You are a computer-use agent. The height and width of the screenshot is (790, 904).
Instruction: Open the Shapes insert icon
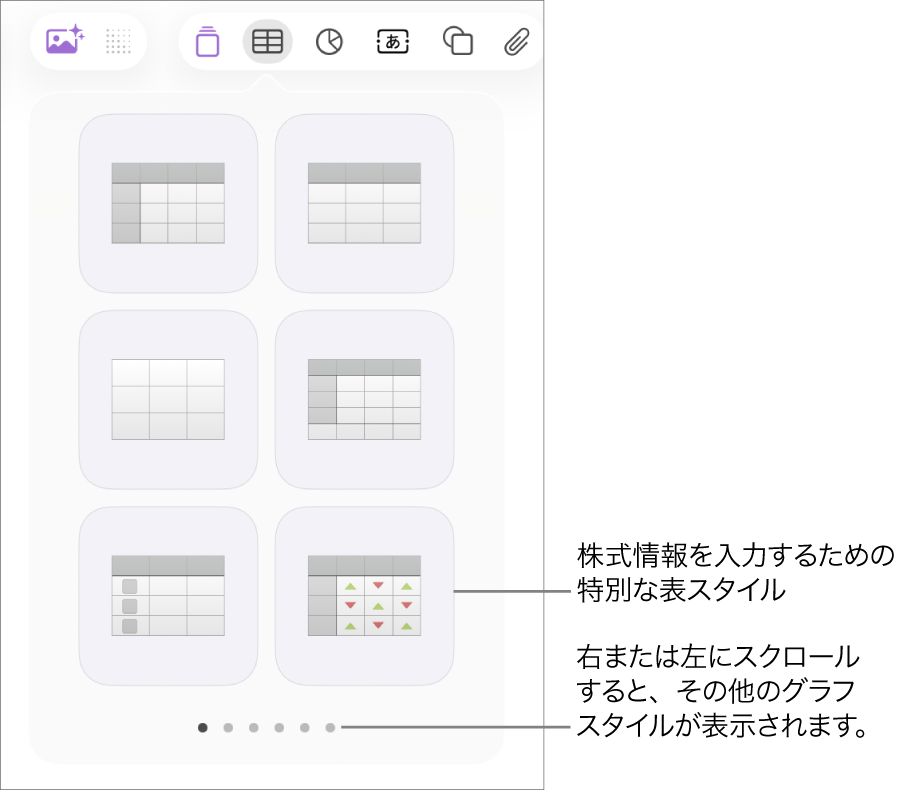tap(458, 41)
